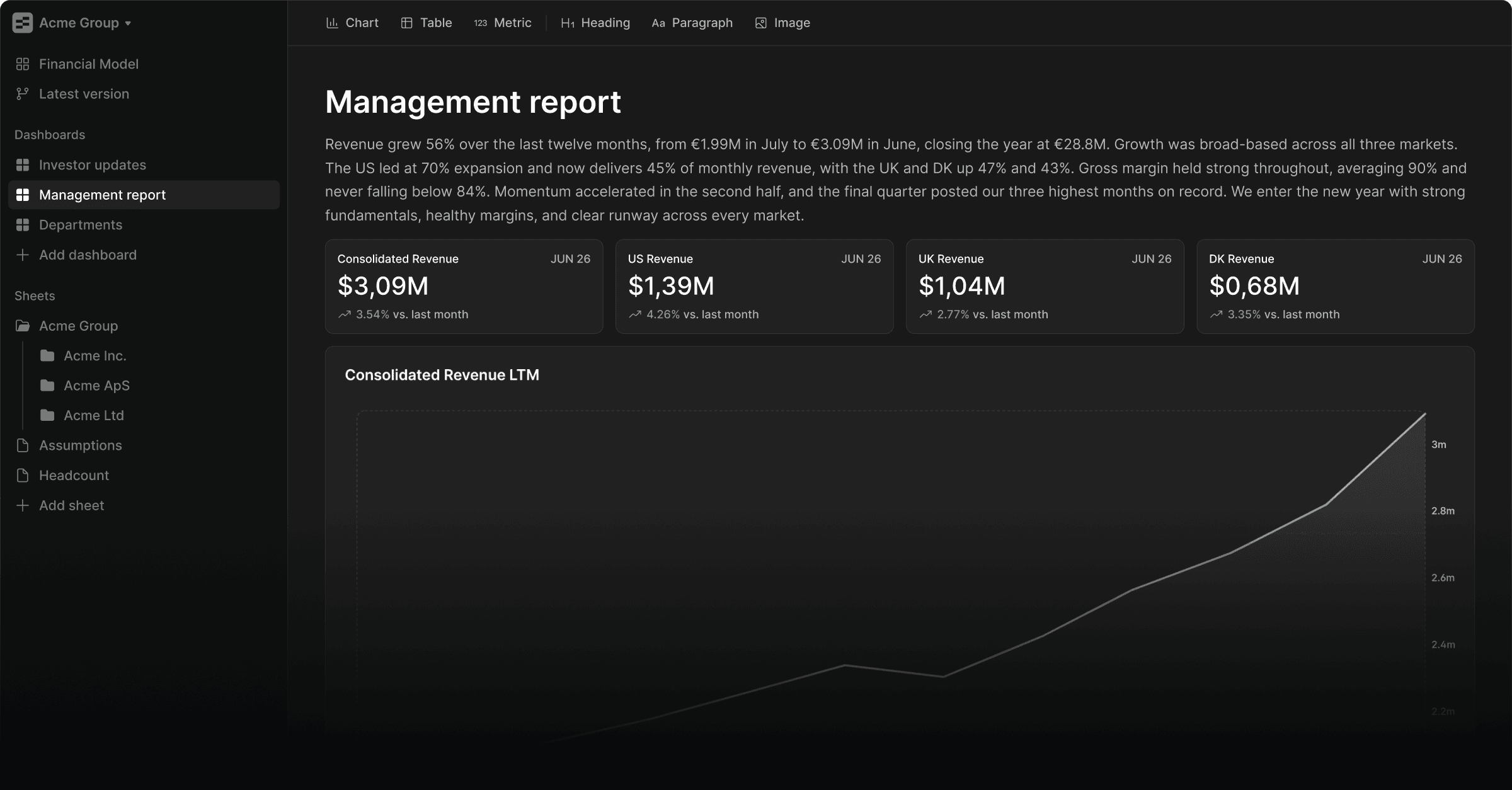The width and height of the screenshot is (1512, 790).
Task: Click the Acme ApS folder icon
Action: coord(47,385)
